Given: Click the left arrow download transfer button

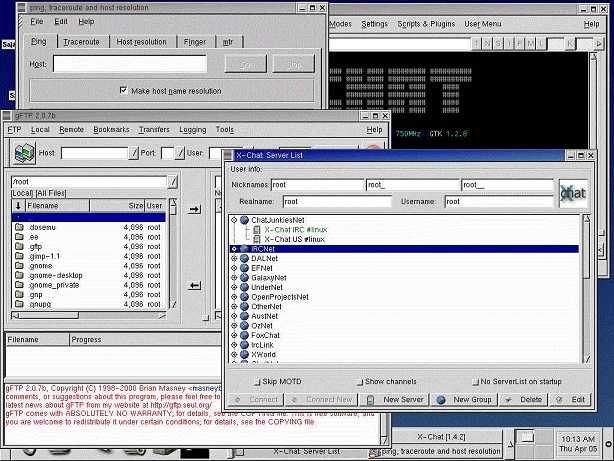Looking at the screenshot, I should [x=196, y=285].
